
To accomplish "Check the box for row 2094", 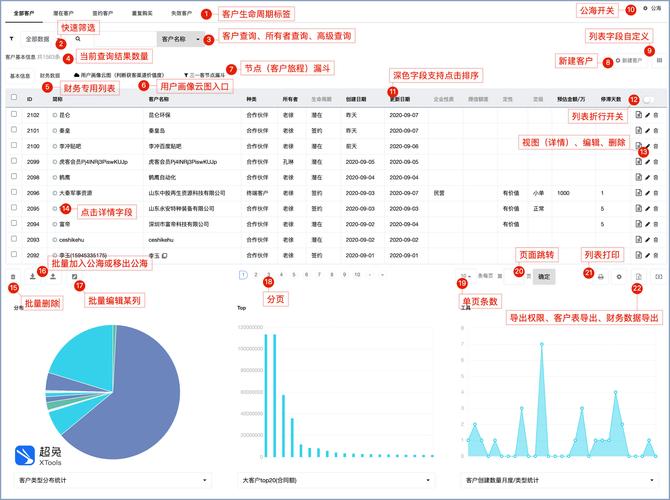I will [14, 223].
